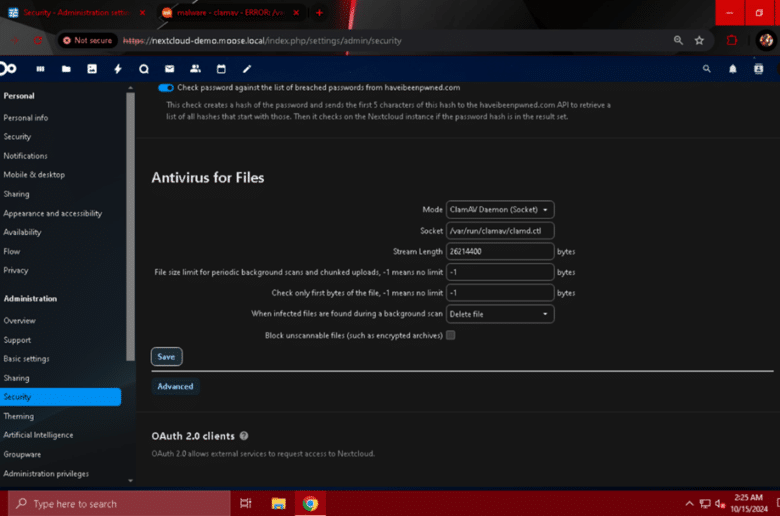
Task: Click the File size limit input field
Action: (500, 272)
